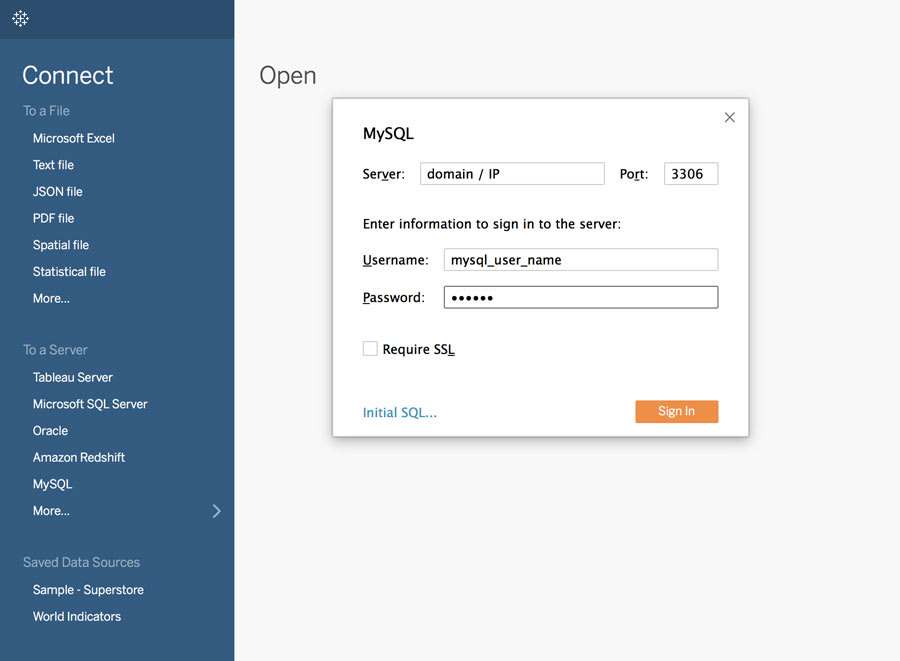This screenshot has width=900, height=661.
Task: Choose Text file connector
Action: [53, 165]
